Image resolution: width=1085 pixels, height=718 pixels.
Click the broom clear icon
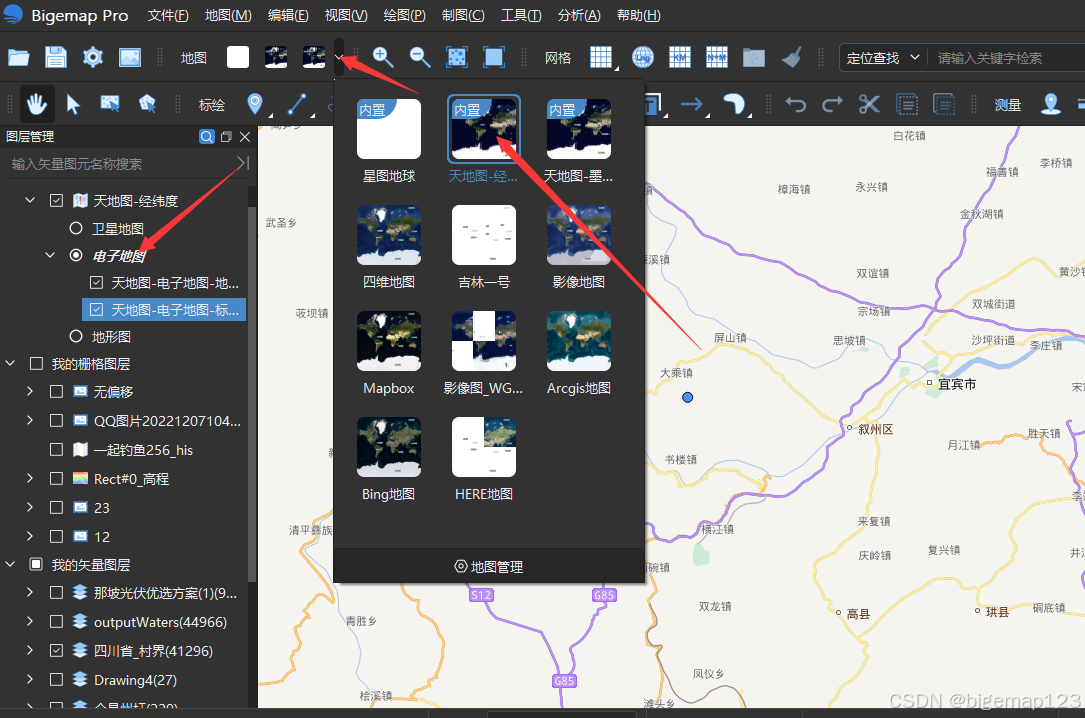(x=792, y=57)
